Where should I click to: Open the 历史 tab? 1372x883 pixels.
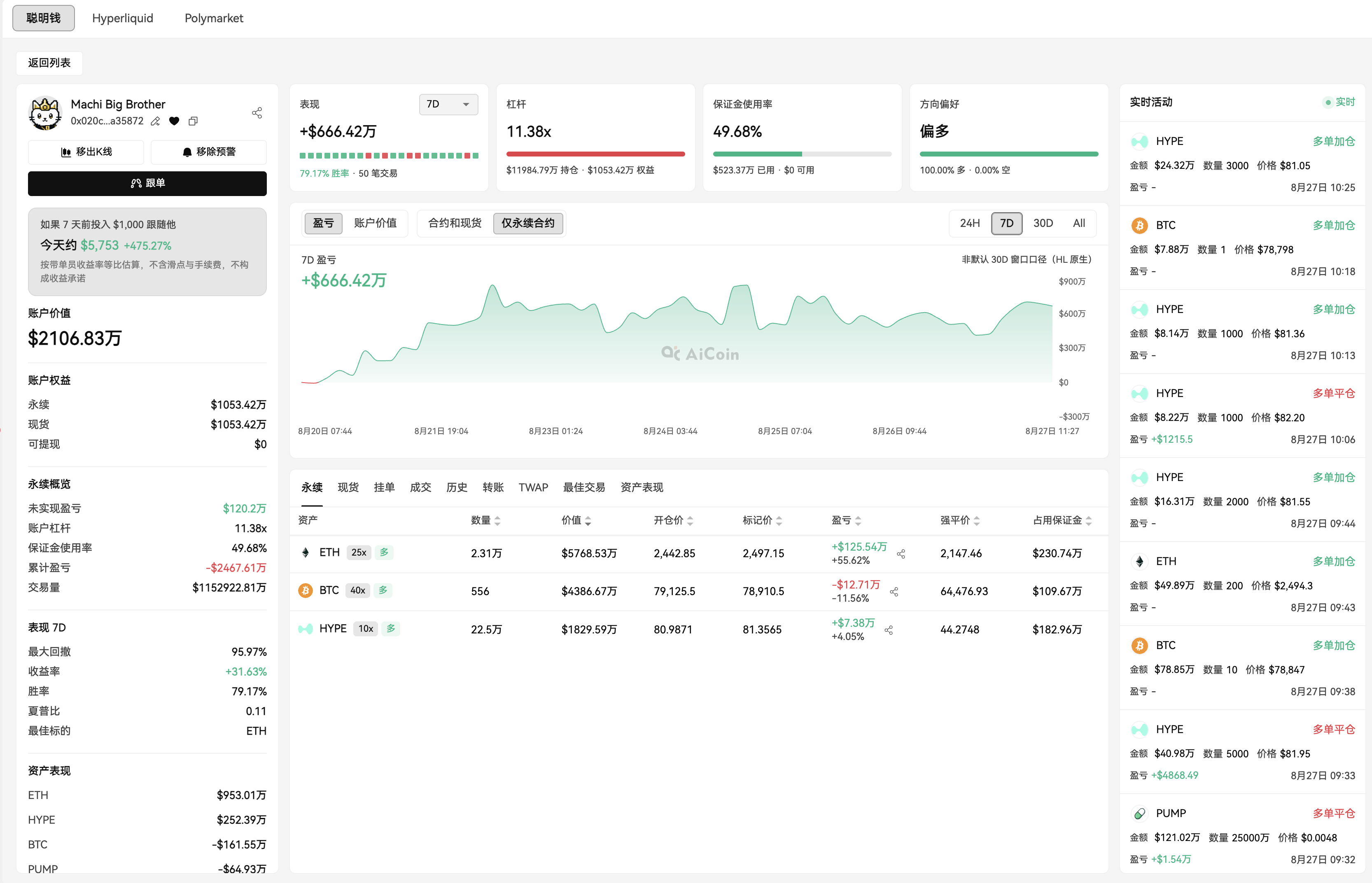coord(457,487)
